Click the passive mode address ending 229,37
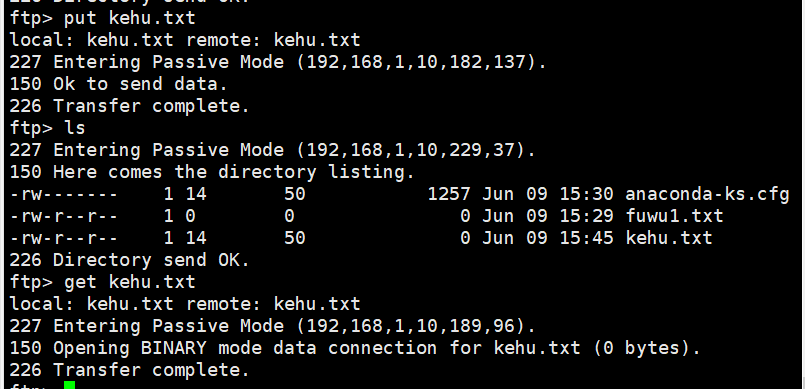Image resolution: width=805 pixels, height=389 pixels. [411, 150]
